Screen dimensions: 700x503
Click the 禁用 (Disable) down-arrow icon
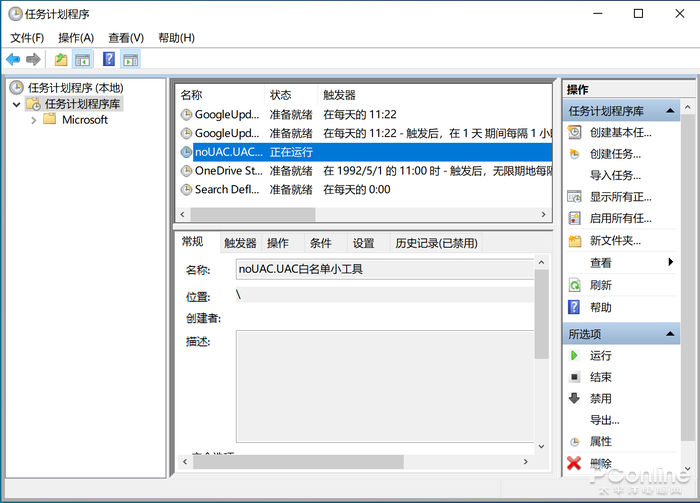point(574,398)
